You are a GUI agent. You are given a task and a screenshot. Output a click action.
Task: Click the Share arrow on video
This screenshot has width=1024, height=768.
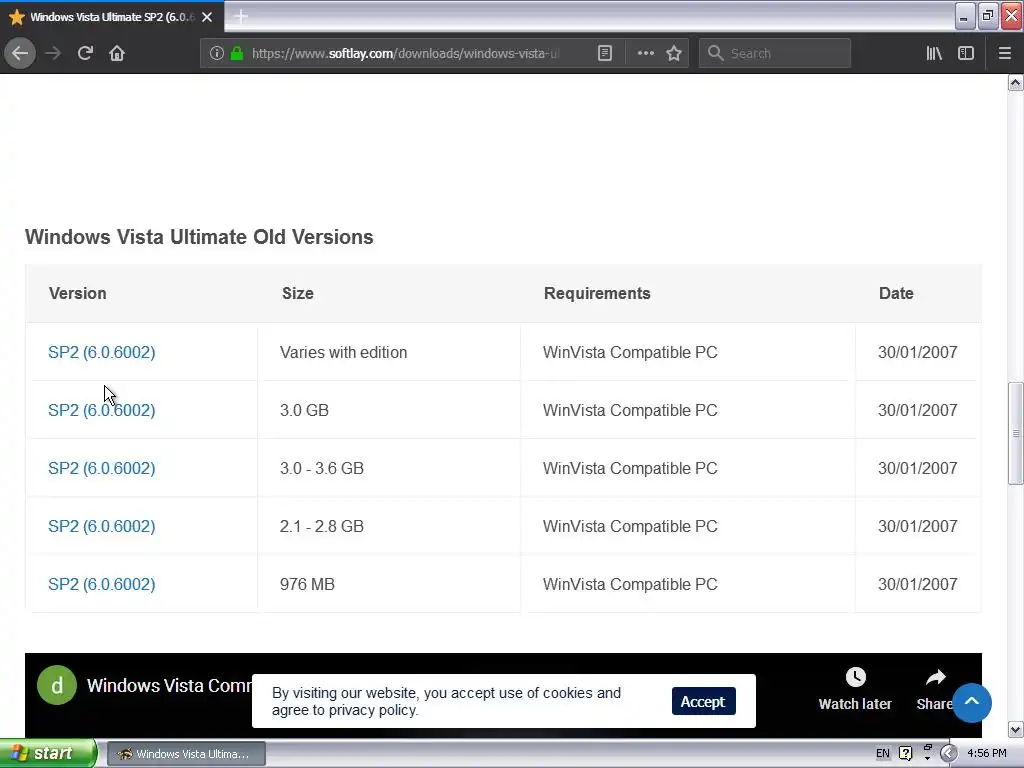coord(935,678)
